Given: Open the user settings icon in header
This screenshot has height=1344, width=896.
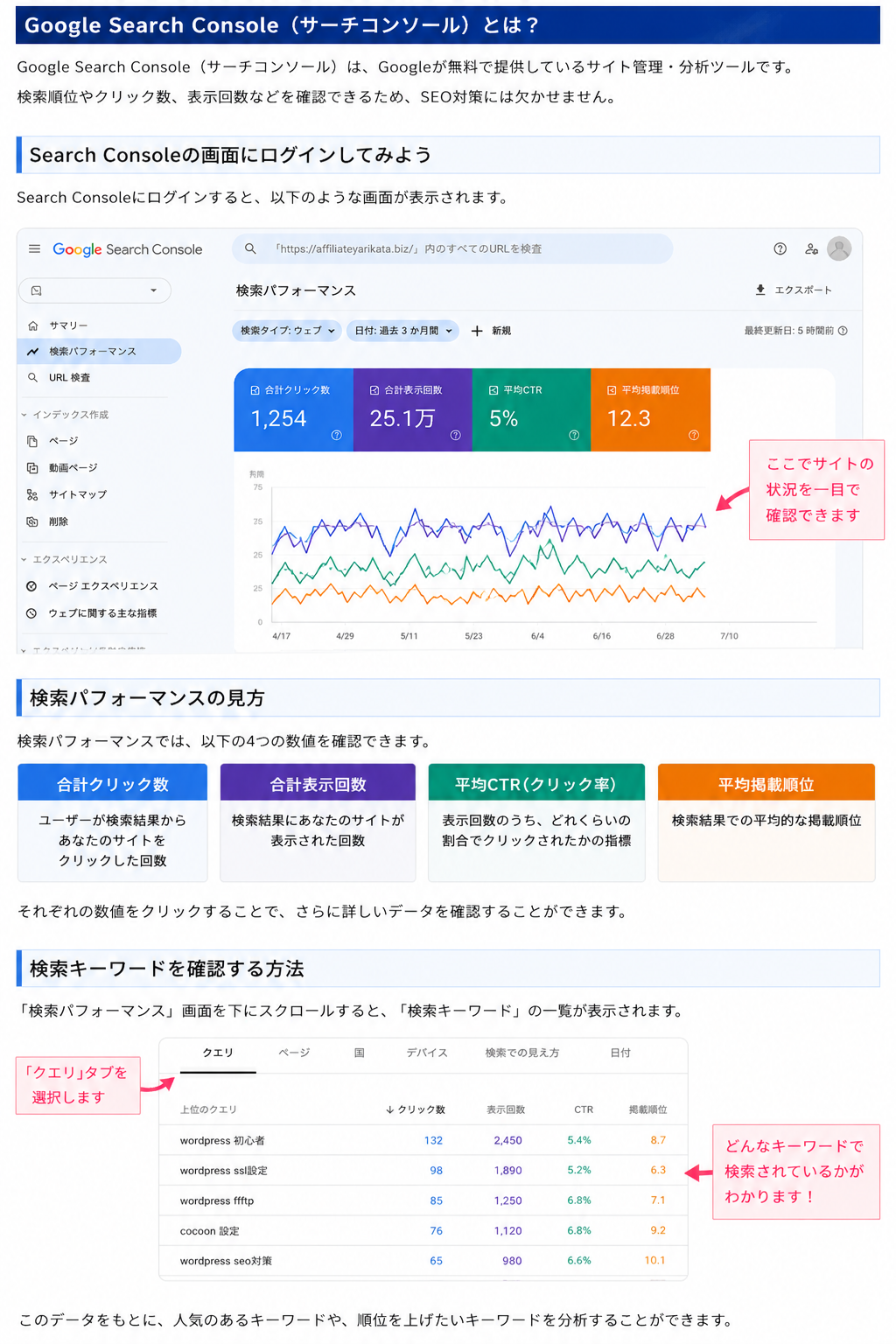Looking at the screenshot, I should tap(811, 248).
